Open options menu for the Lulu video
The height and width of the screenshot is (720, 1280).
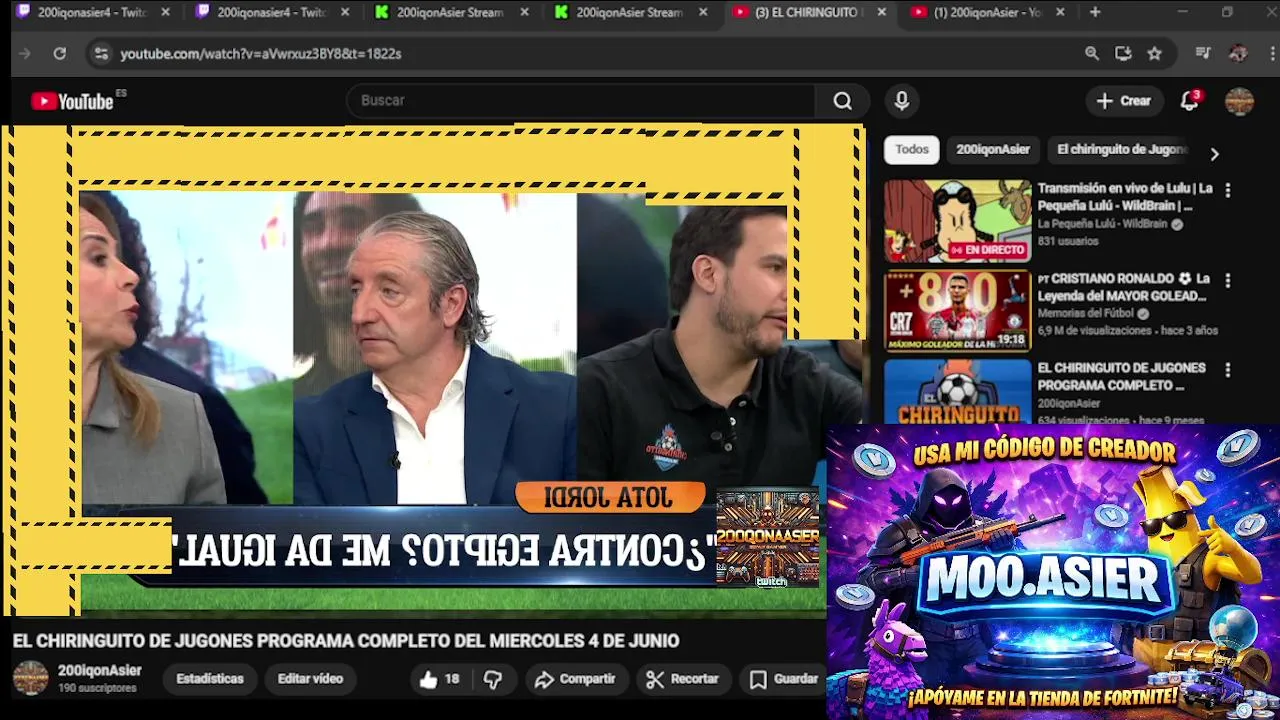(x=1228, y=190)
